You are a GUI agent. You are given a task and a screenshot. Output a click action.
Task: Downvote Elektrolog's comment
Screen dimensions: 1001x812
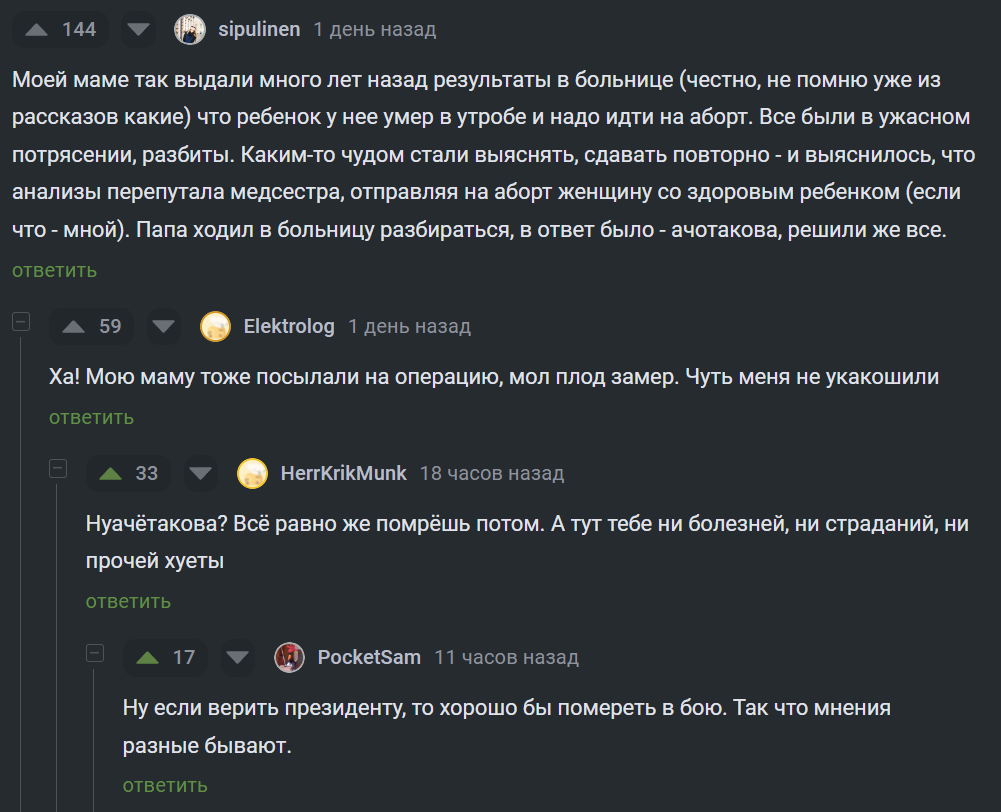(163, 327)
